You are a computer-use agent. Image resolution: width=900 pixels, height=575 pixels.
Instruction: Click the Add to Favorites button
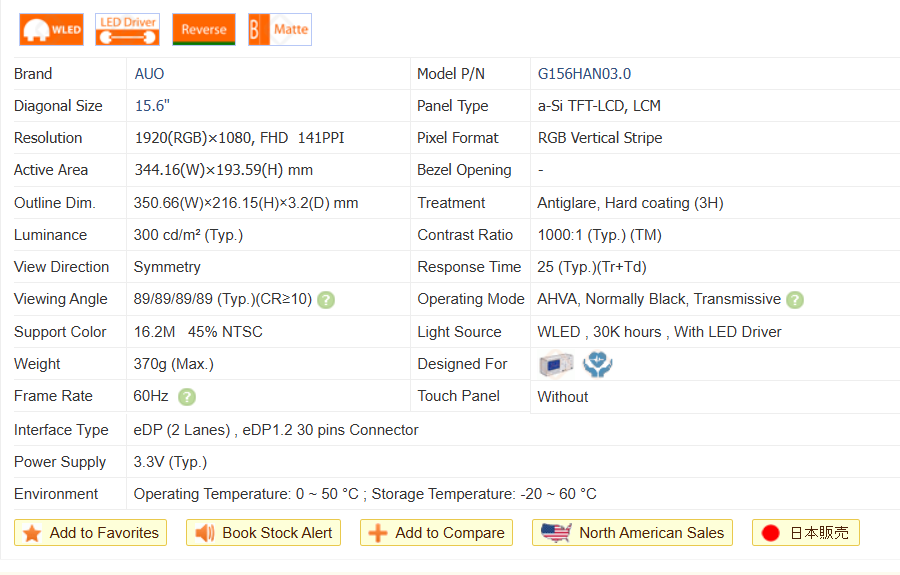coord(91,533)
